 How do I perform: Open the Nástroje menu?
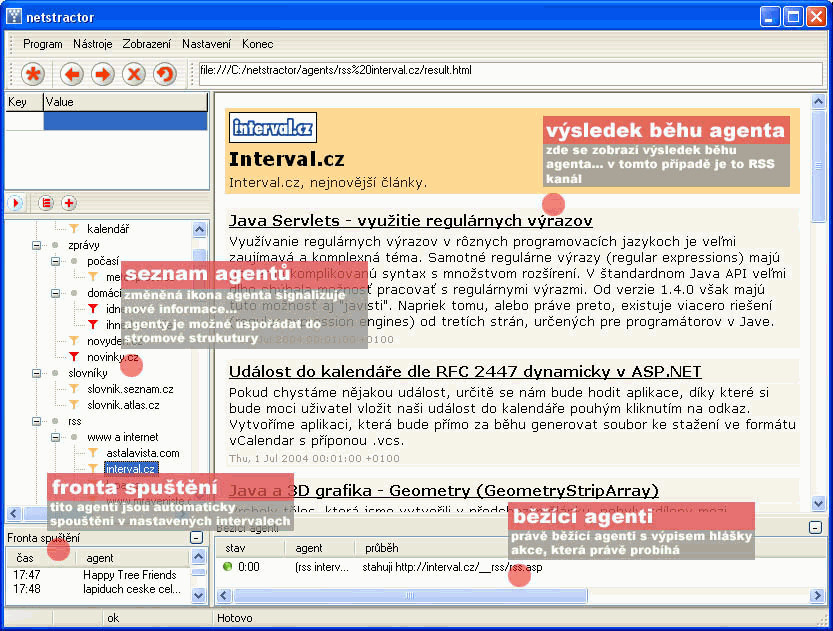coord(92,44)
